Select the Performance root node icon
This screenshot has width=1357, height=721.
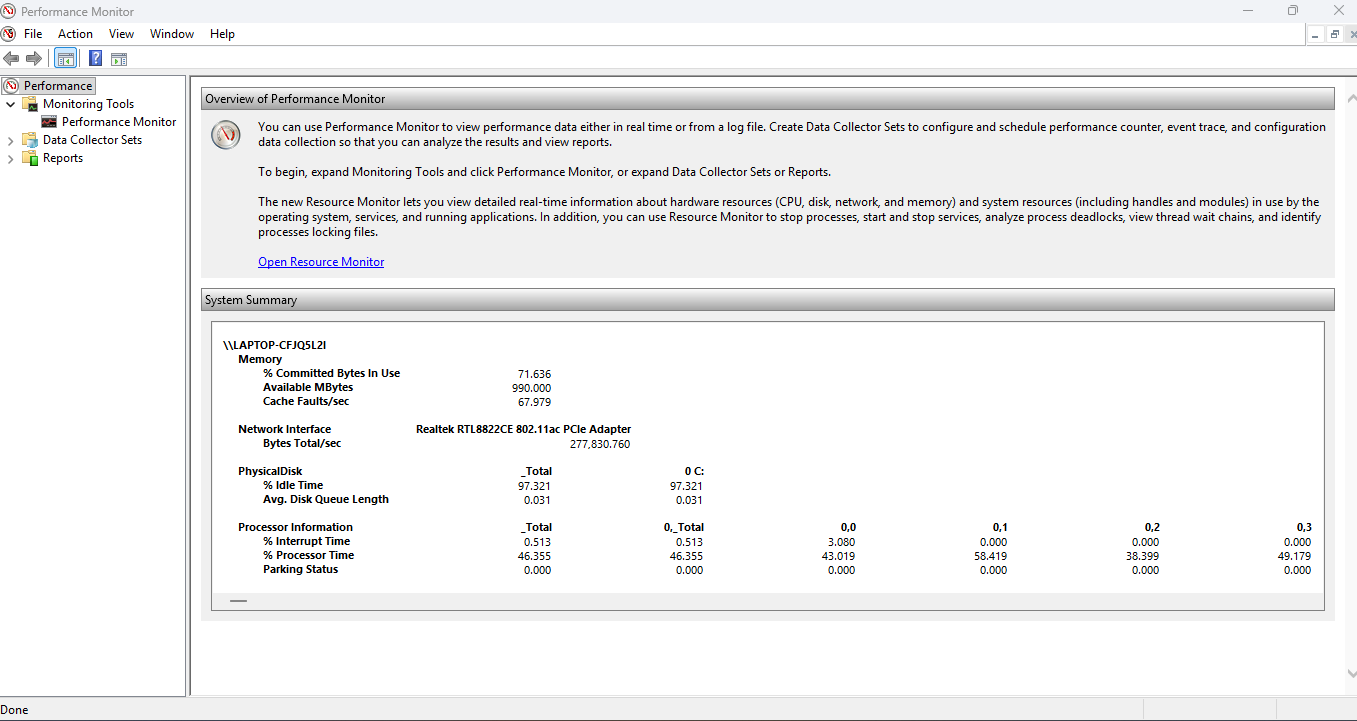(12, 86)
